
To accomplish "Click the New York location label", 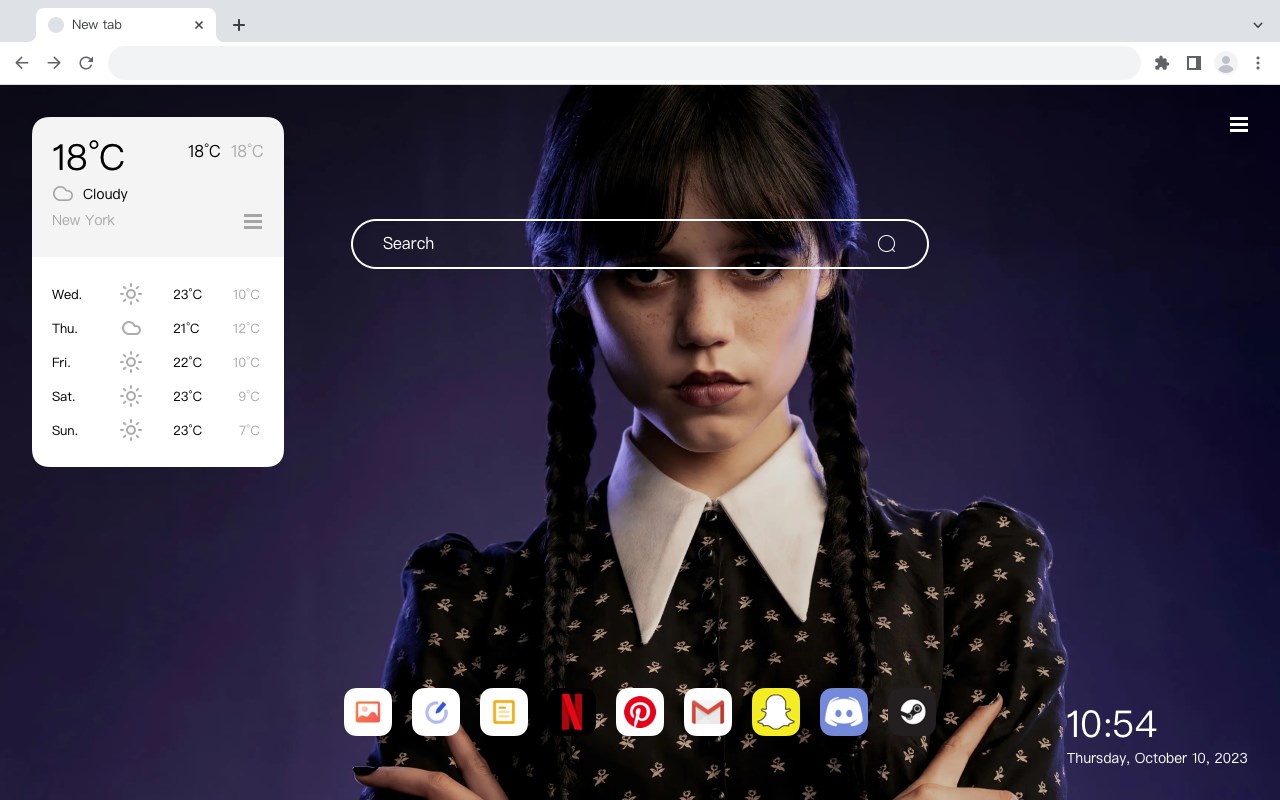I will [x=83, y=220].
